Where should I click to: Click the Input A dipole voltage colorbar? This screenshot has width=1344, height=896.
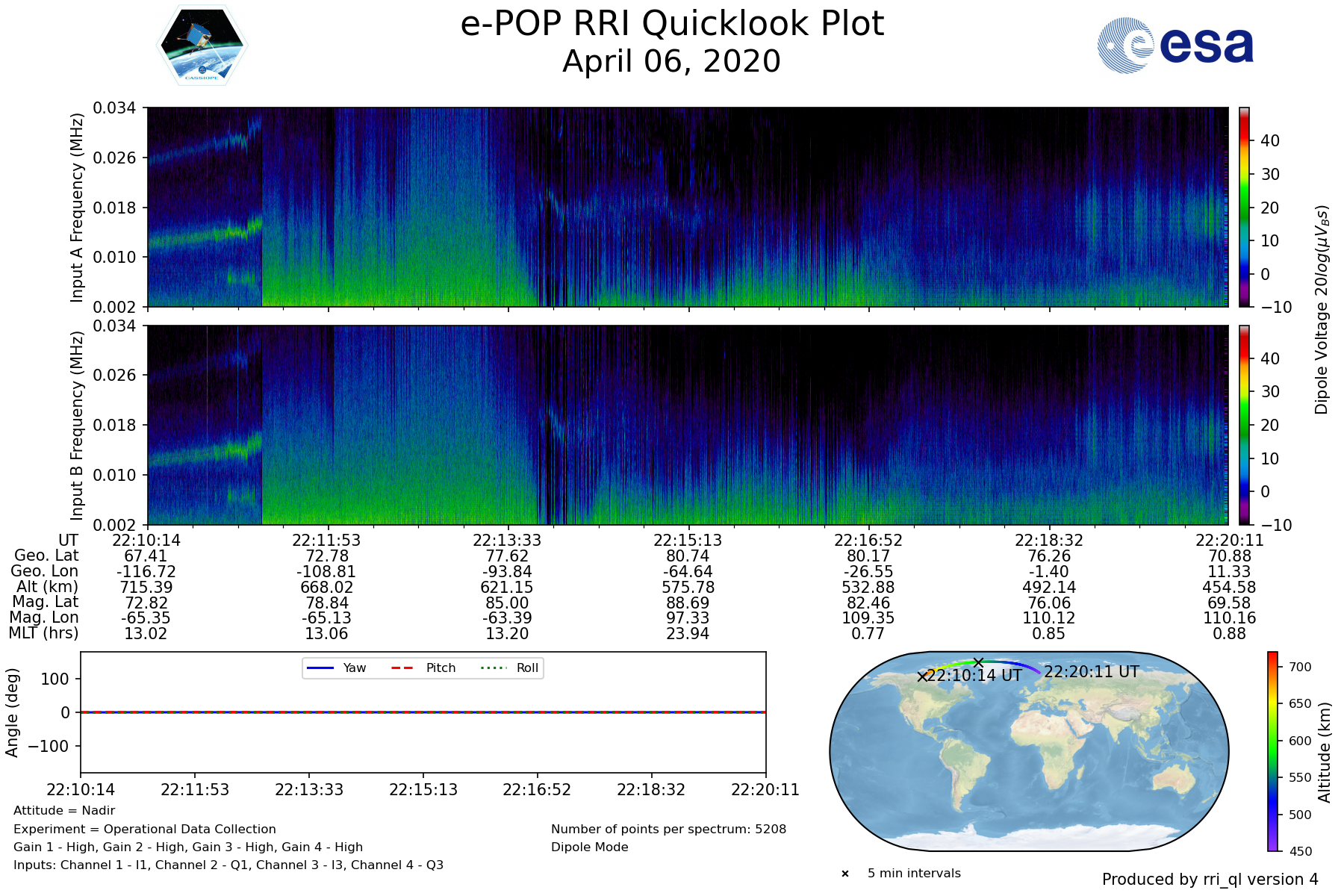[1244, 207]
